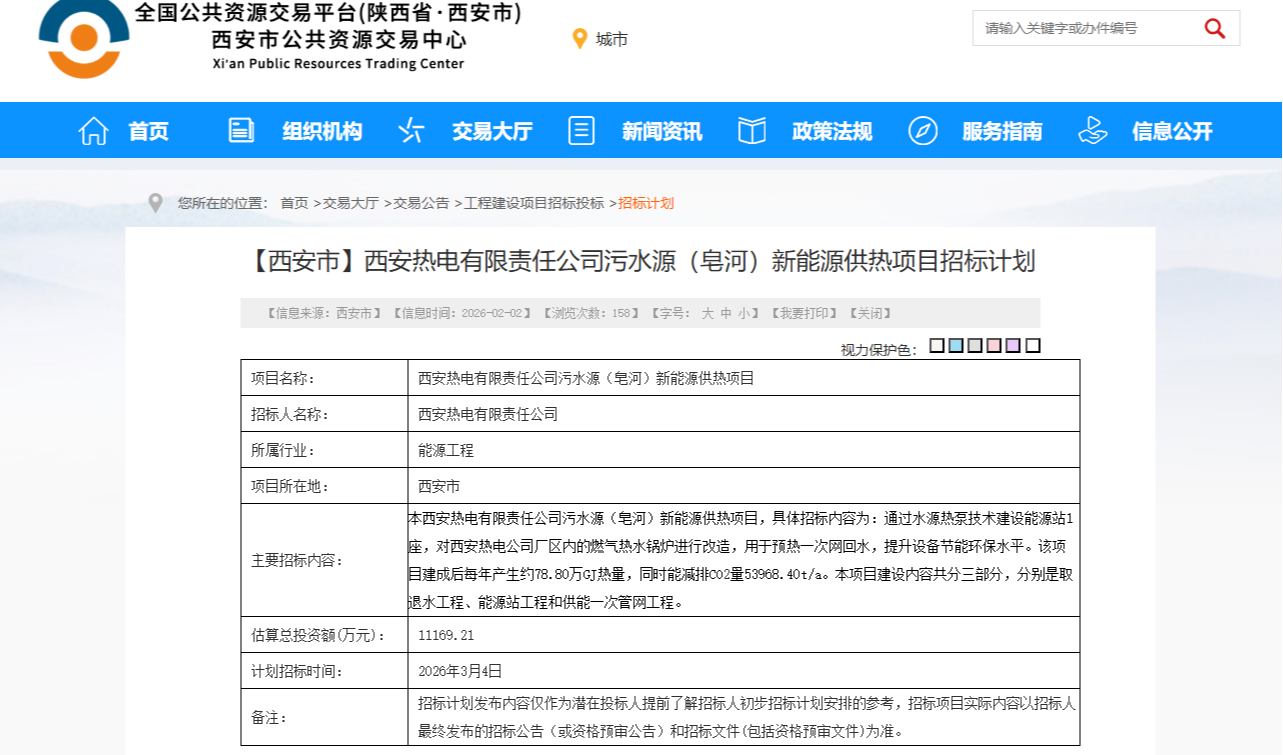Click the star icon beside 交易大厅

(411, 131)
